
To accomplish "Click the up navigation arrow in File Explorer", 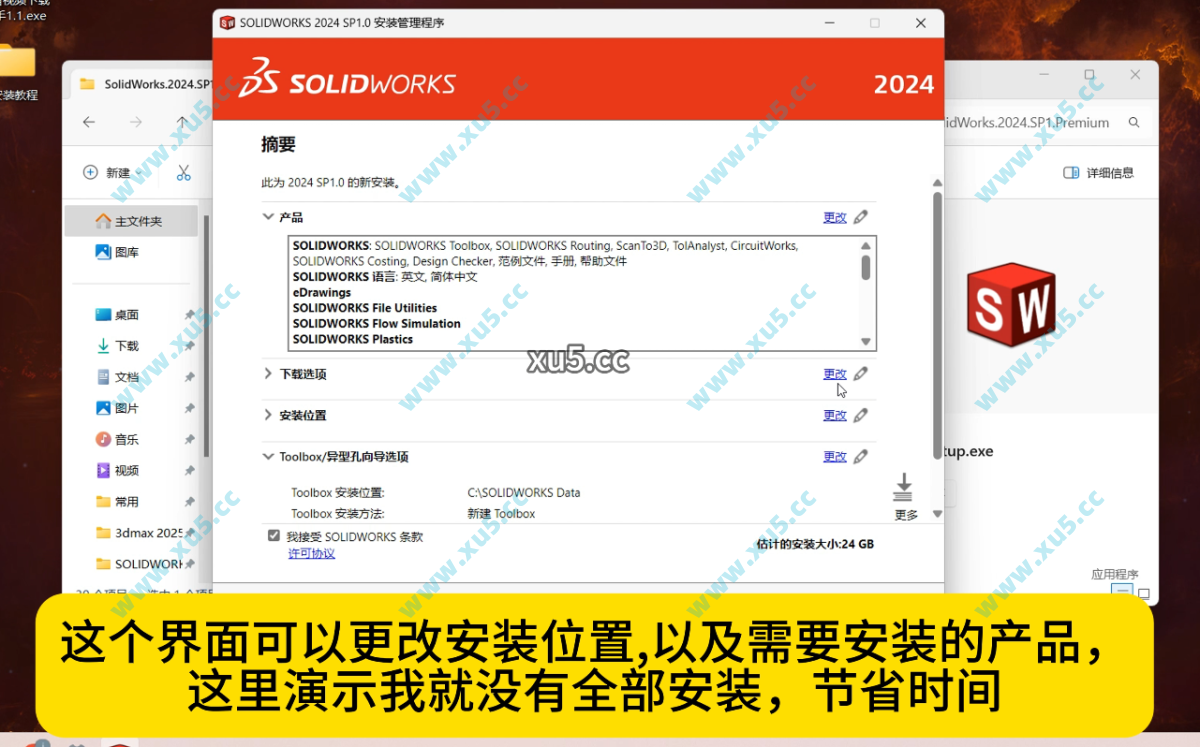I will (x=181, y=122).
